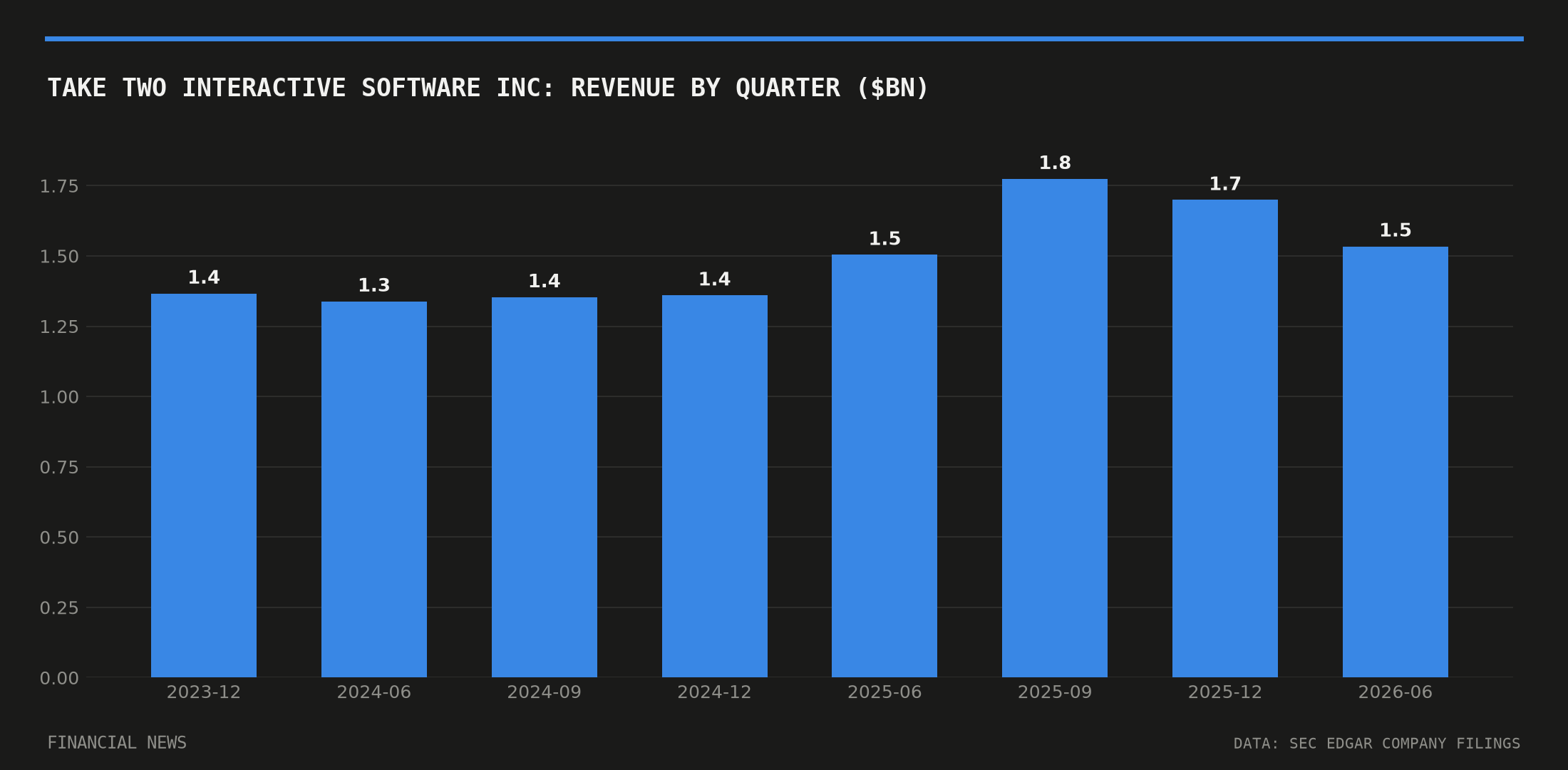Click the 2025-06 revenue bar
This screenshot has width=1568, height=770.
(x=884, y=466)
